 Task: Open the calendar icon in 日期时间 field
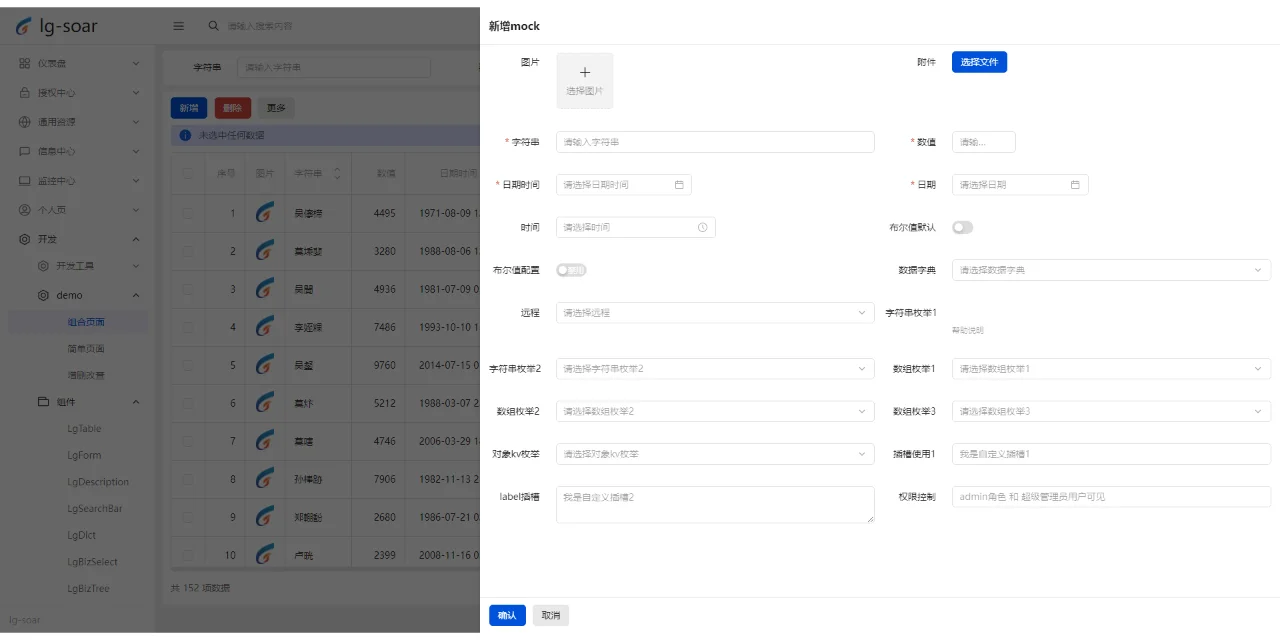pyautogui.click(x=679, y=185)
